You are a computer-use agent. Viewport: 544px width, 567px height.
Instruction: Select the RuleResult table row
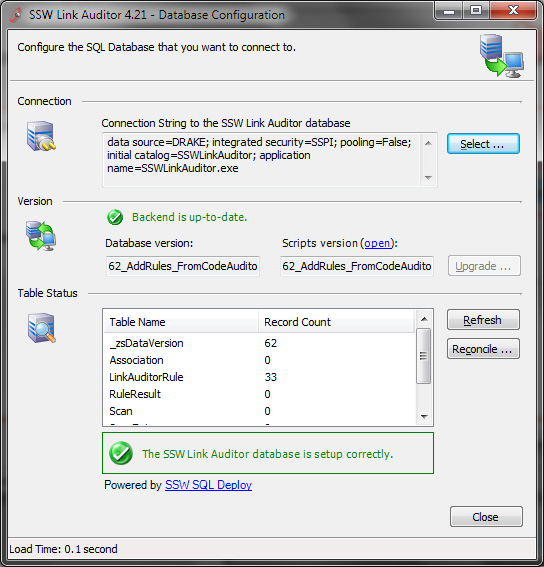coord(259,394)
